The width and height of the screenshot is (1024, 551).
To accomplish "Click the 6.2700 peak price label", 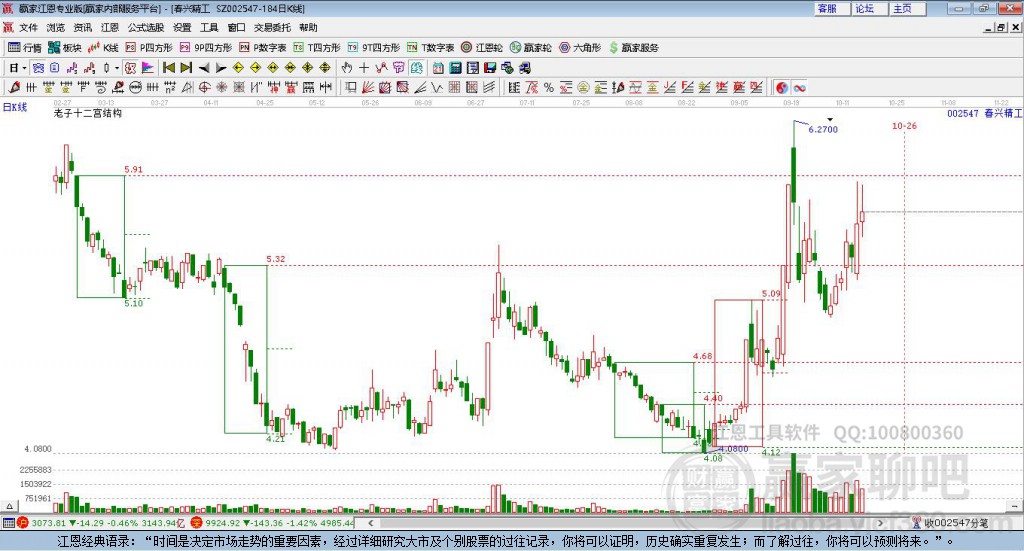I will pos(823,129).
